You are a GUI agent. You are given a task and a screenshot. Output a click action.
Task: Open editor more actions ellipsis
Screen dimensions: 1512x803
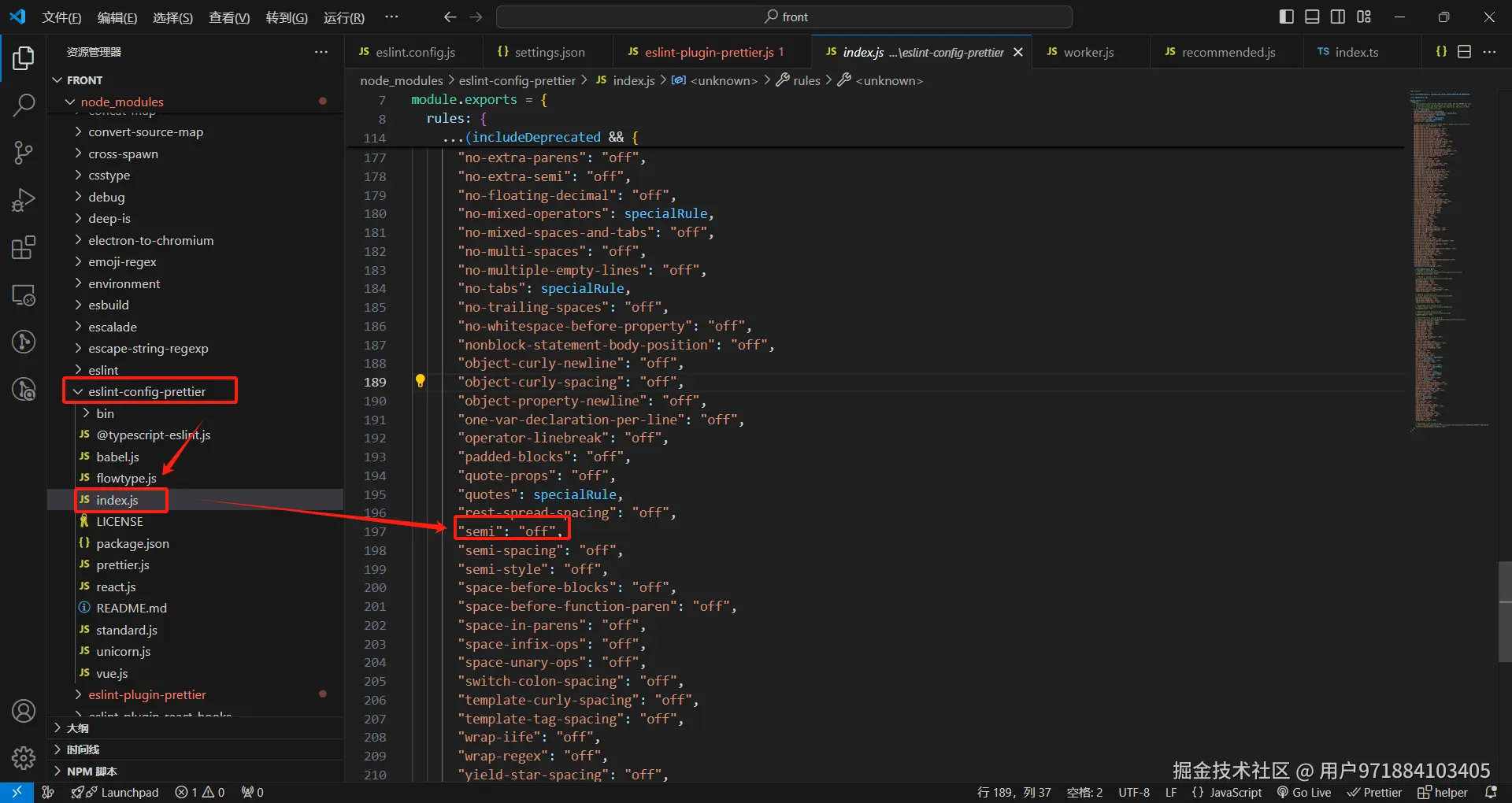point(1489,51)
